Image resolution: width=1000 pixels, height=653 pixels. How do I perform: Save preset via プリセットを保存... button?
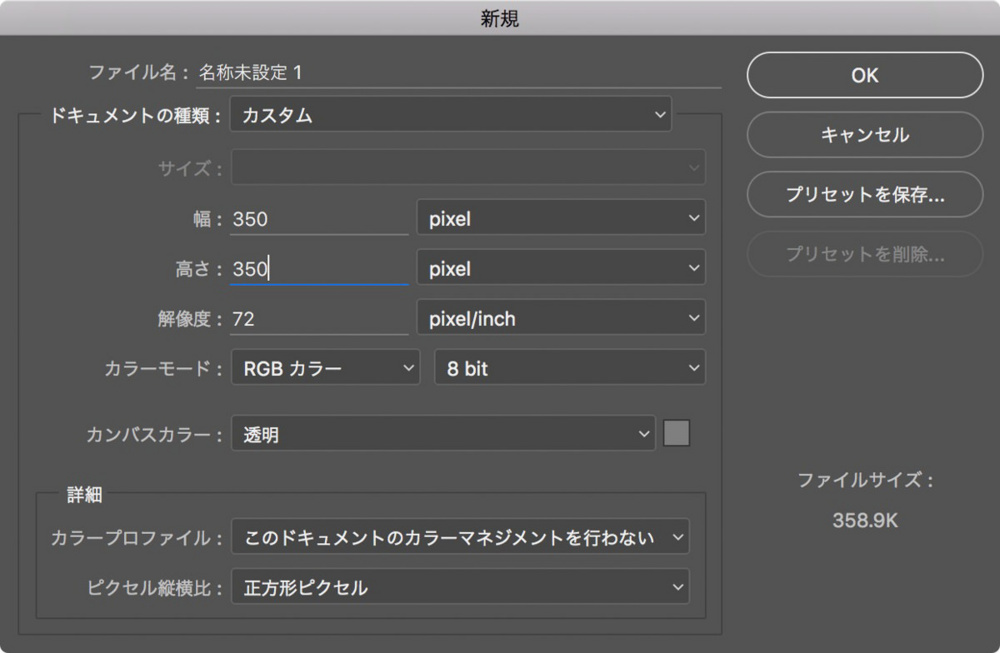coord(864,194)
